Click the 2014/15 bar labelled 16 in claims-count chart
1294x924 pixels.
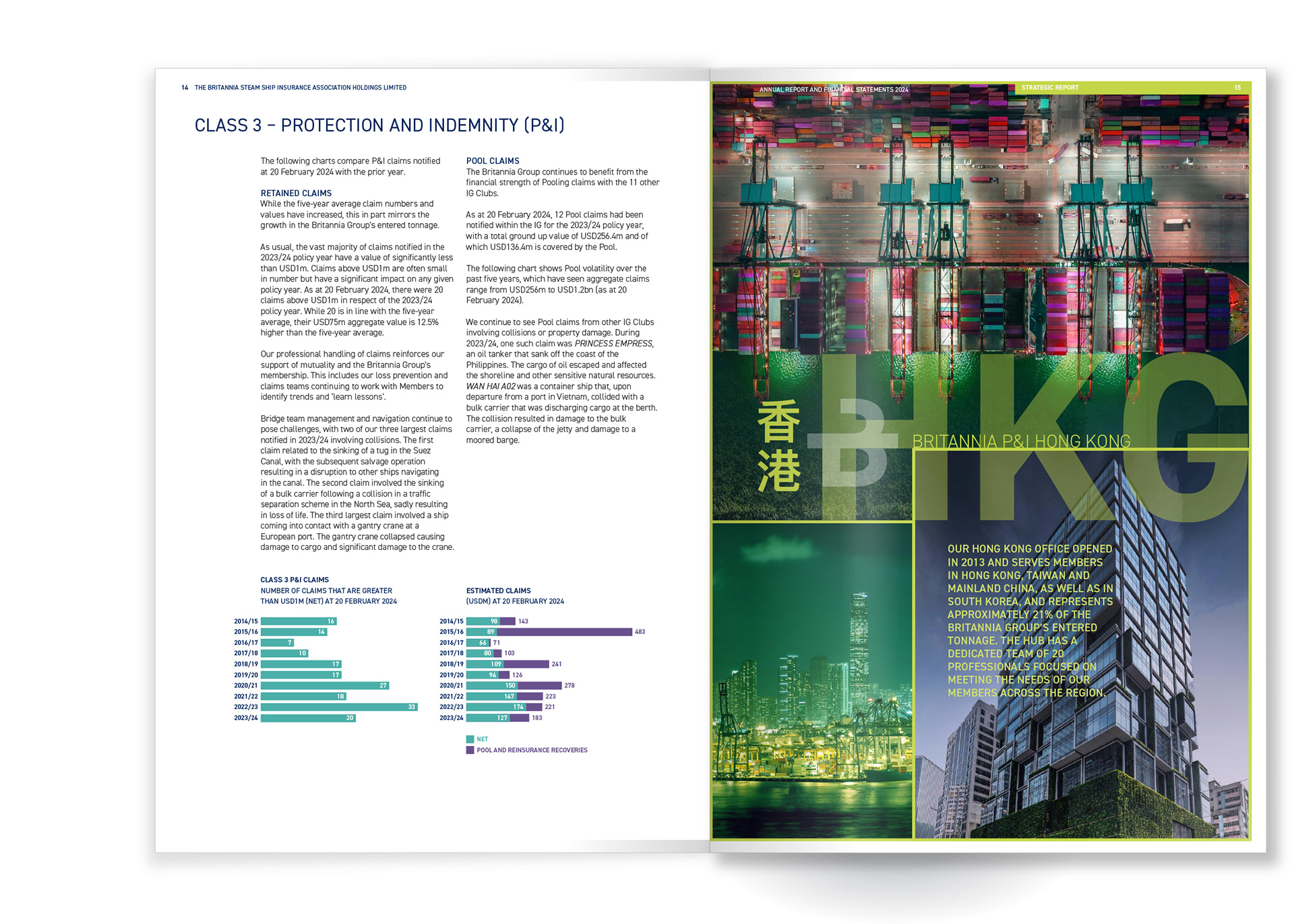(x=299, y=621)
